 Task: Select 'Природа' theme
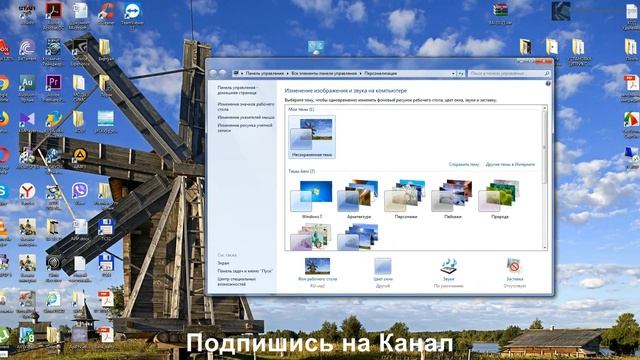[500, 200]
